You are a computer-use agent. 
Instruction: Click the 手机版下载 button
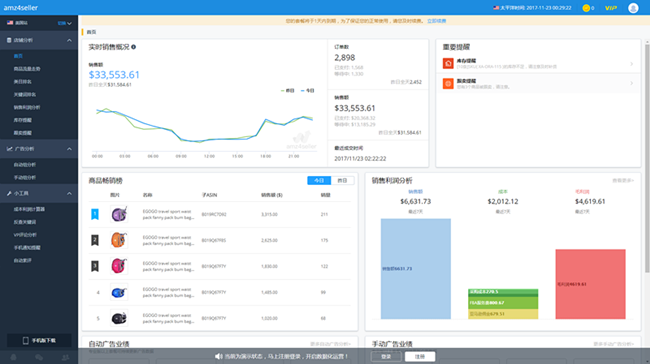pos(39,340)
